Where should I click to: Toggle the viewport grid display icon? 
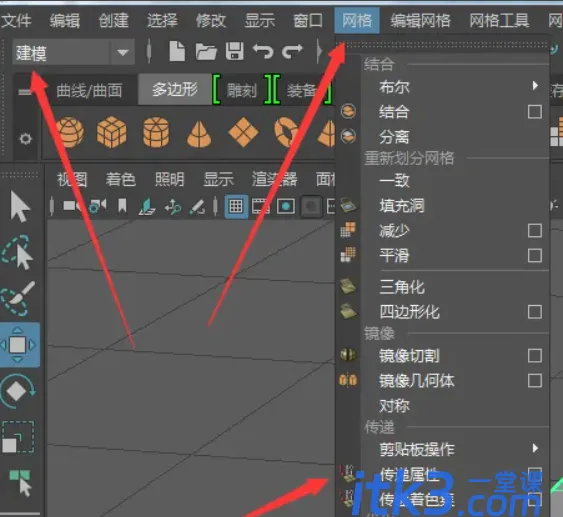tap(236, 206)
